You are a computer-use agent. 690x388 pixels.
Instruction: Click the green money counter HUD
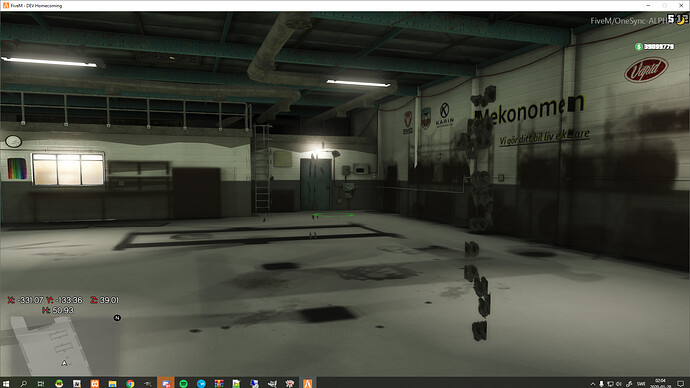654,47
